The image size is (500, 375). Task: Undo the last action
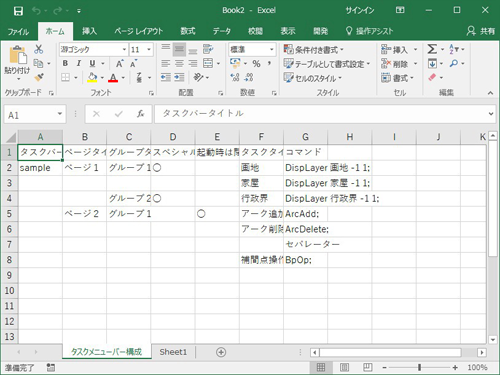click(36, 11)
